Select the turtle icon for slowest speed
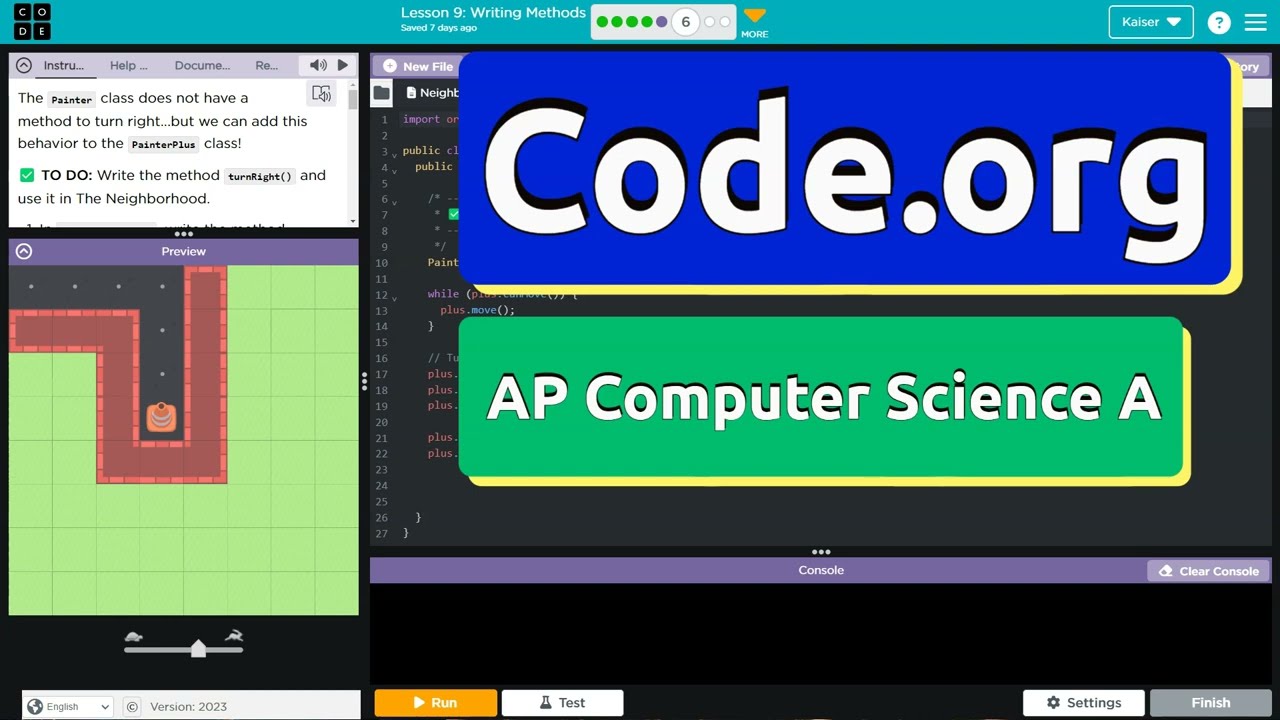The height and width of the screenshot is (720, 1280). pos(135,637)
